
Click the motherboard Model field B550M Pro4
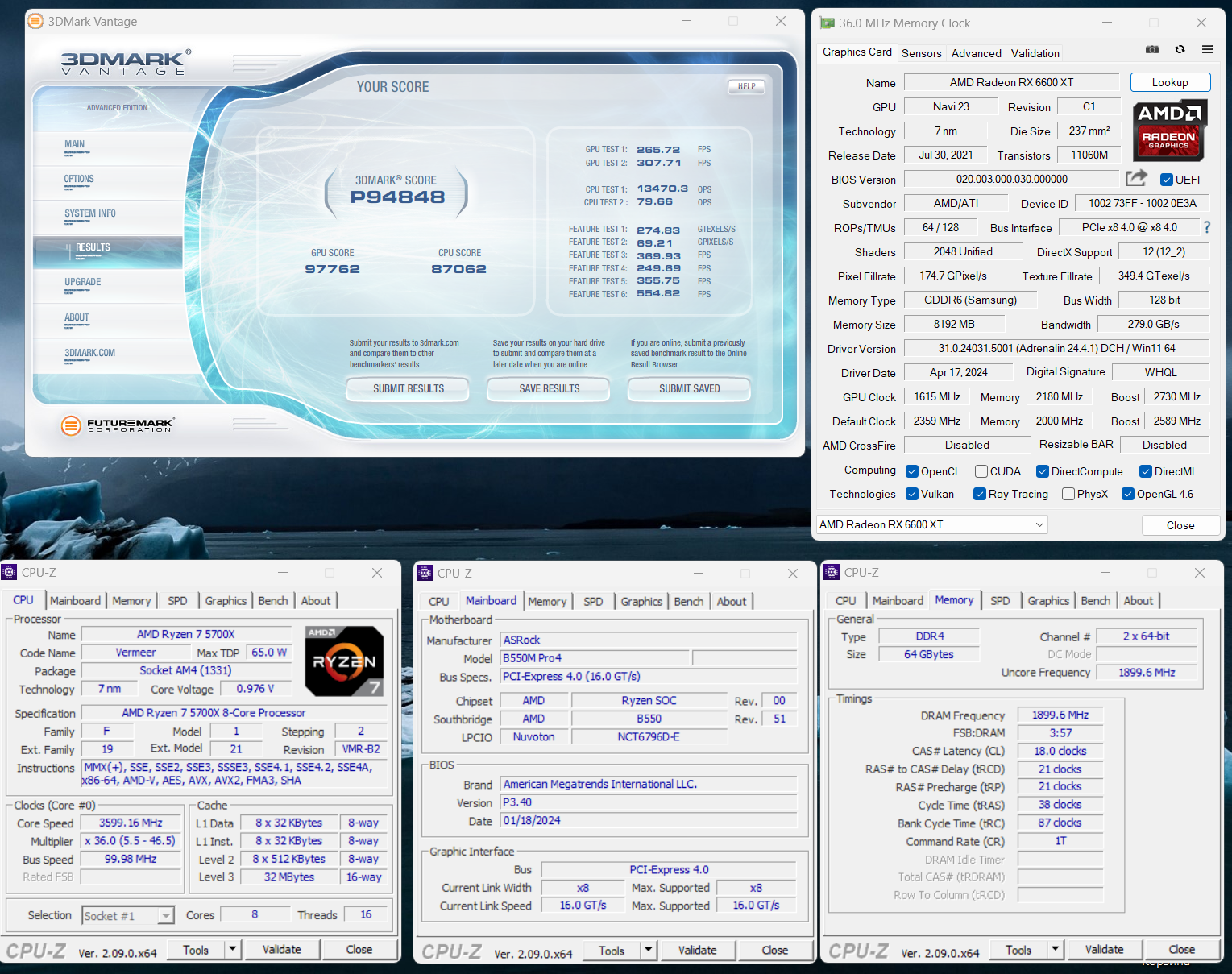pos(595,658)
